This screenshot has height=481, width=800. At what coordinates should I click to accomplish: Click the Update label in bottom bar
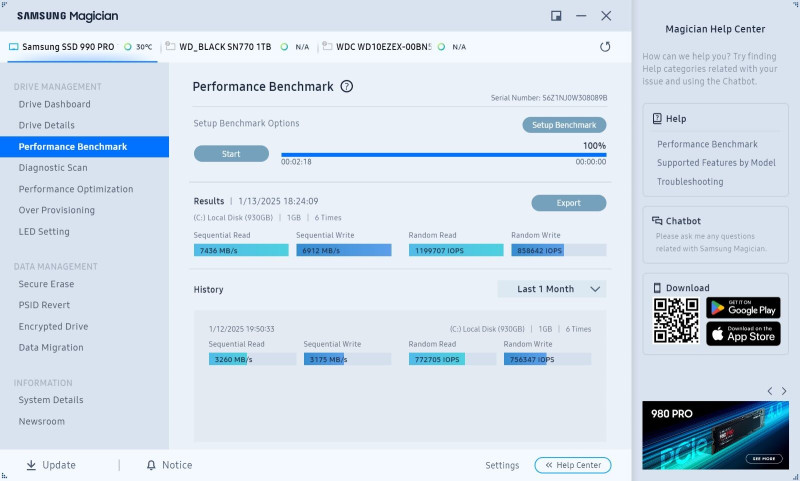[59, 465]
